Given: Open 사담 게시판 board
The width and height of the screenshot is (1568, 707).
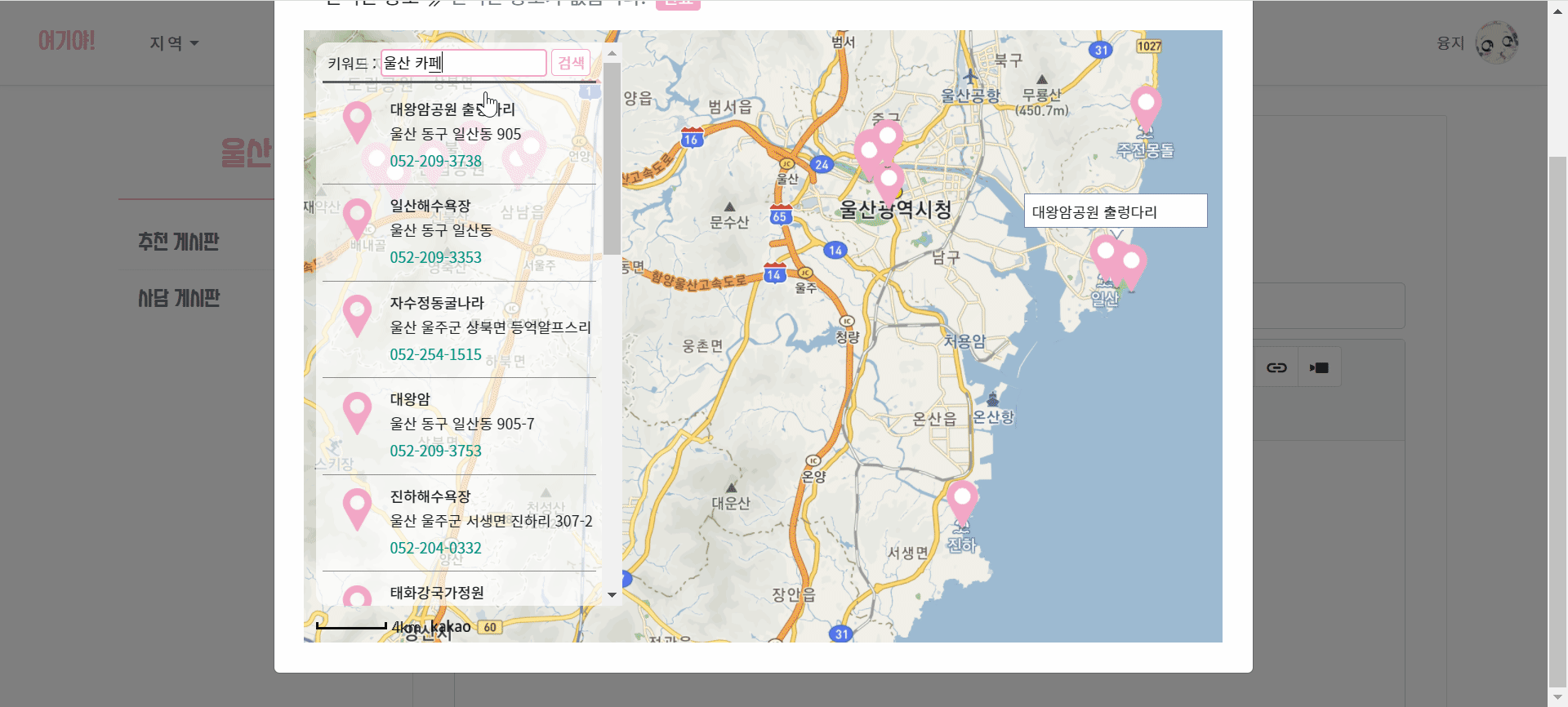Looking at the screenshot, I should [179, 298].
